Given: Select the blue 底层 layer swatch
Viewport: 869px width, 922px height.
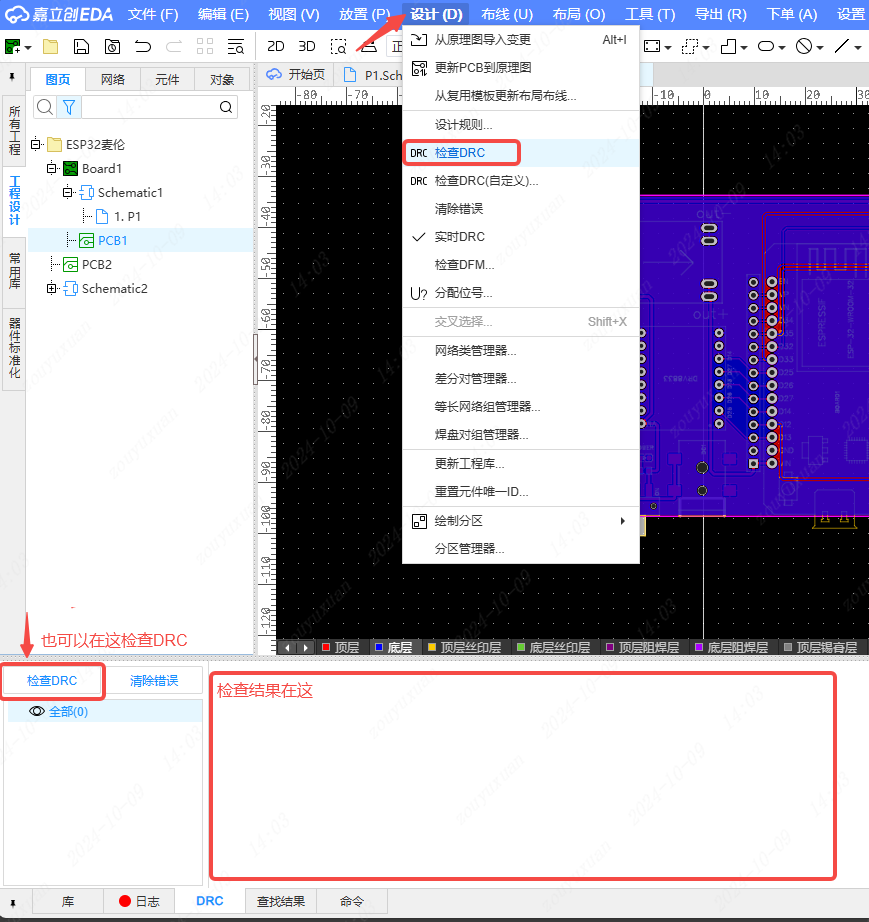Looking at the screenshot, I should pyautogui.click(x=379, y=647).
